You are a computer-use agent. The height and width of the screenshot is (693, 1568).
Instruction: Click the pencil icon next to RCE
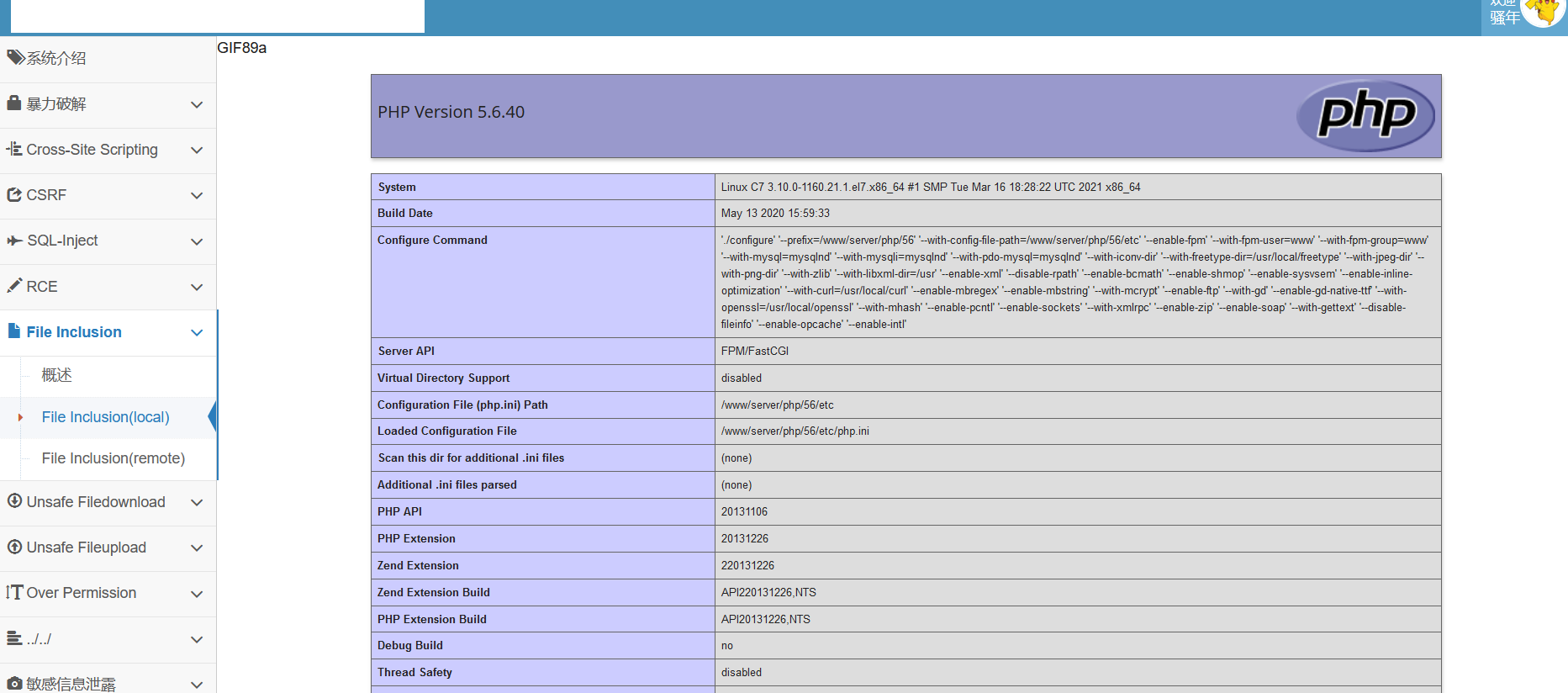point(14,286)
